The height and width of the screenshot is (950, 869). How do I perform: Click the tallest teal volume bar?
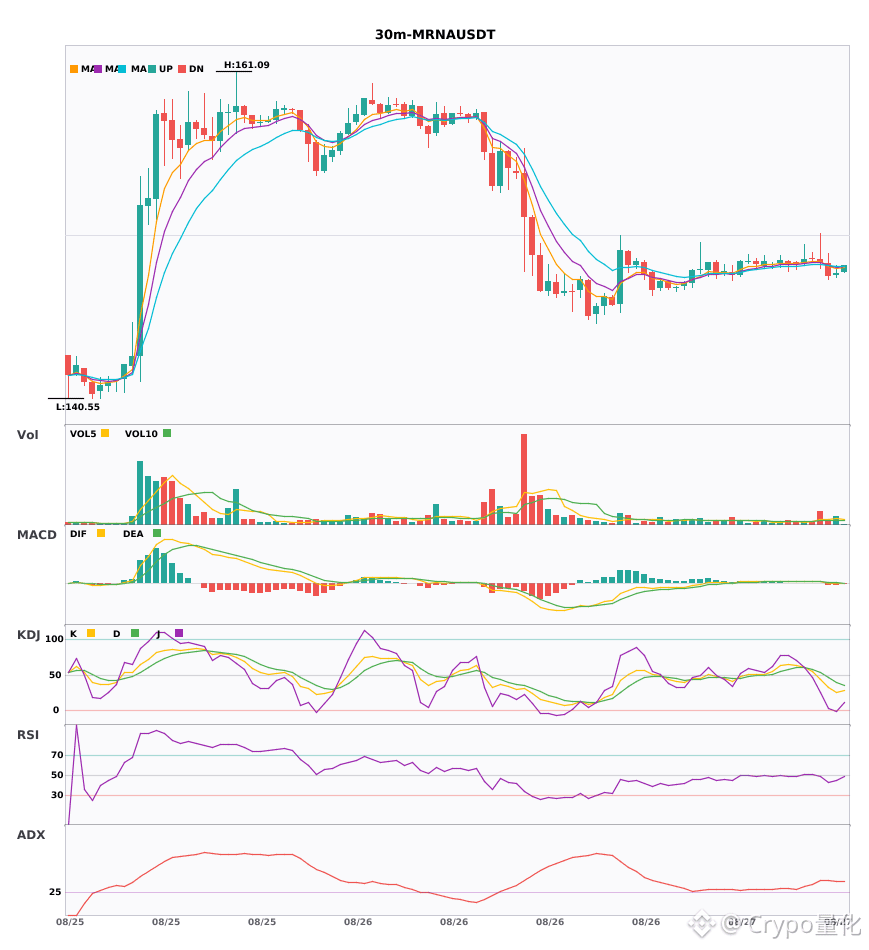click(x=140, y=493)
